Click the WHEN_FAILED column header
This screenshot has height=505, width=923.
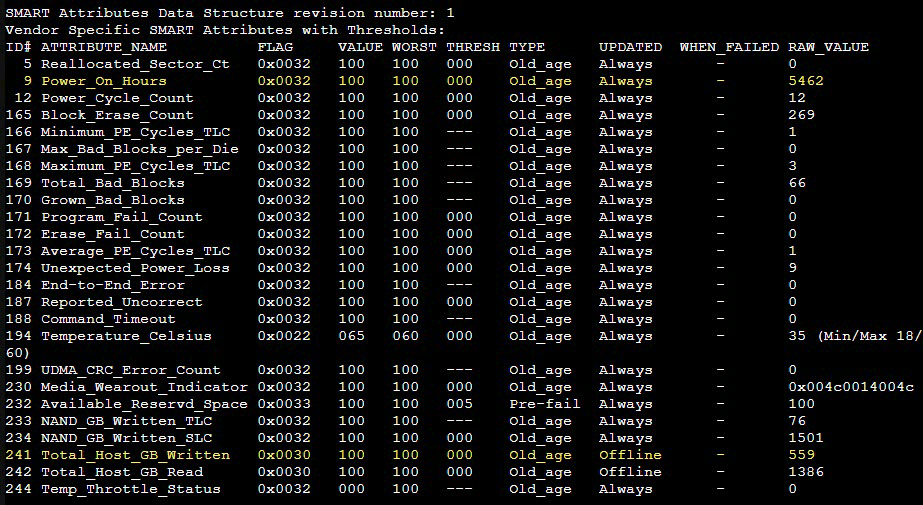click(x=729, y=47)
